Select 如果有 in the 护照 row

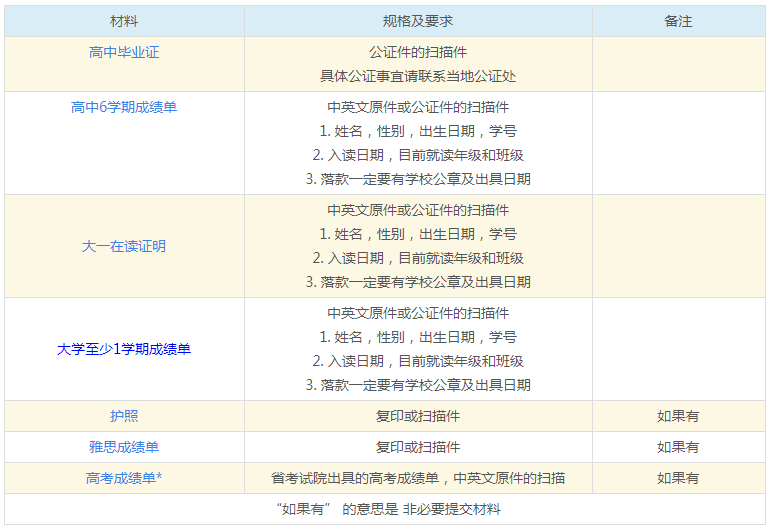(678, 416)
